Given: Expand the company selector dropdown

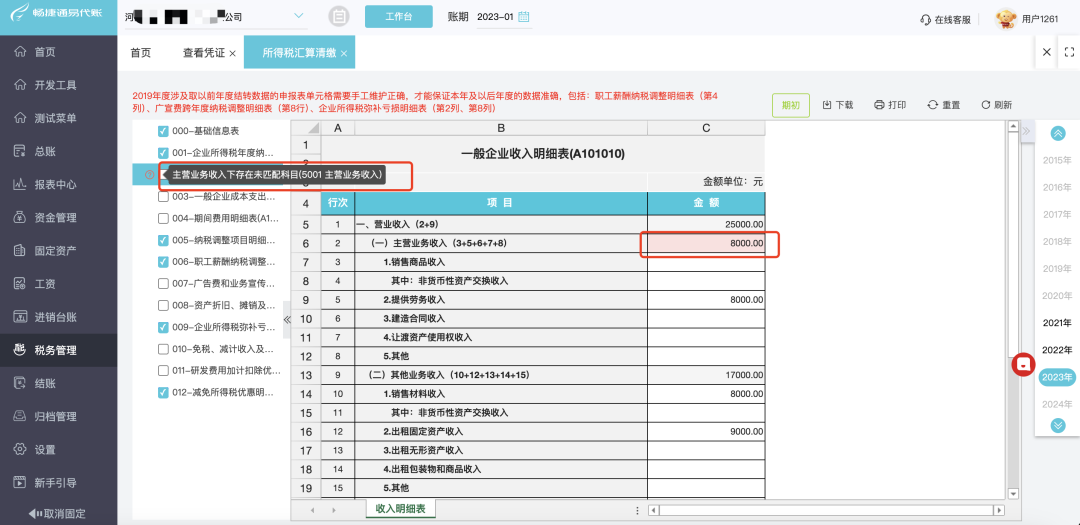Looking at the screenshot, I should (300, 16).
